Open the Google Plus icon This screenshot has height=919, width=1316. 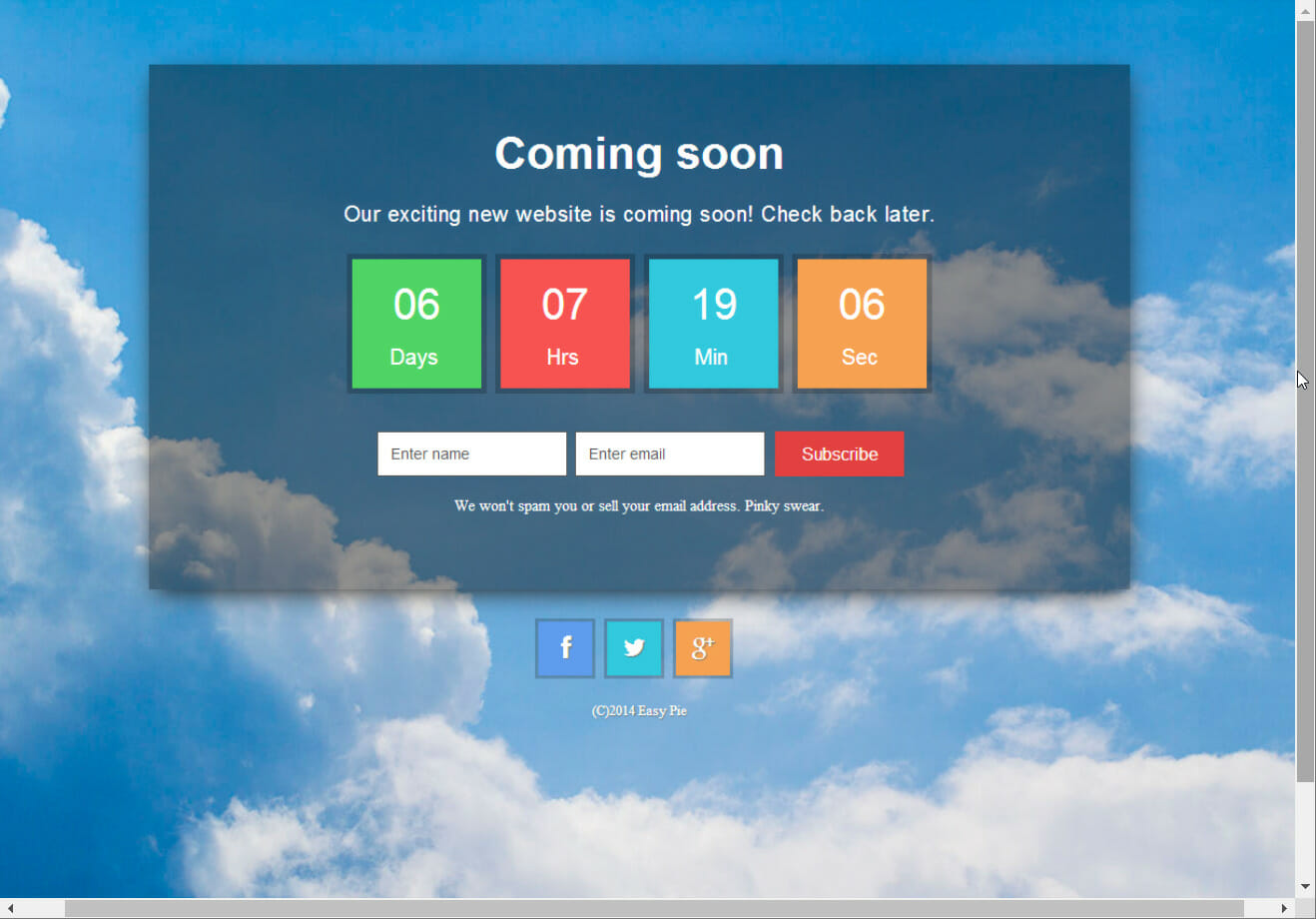(703, 648)
